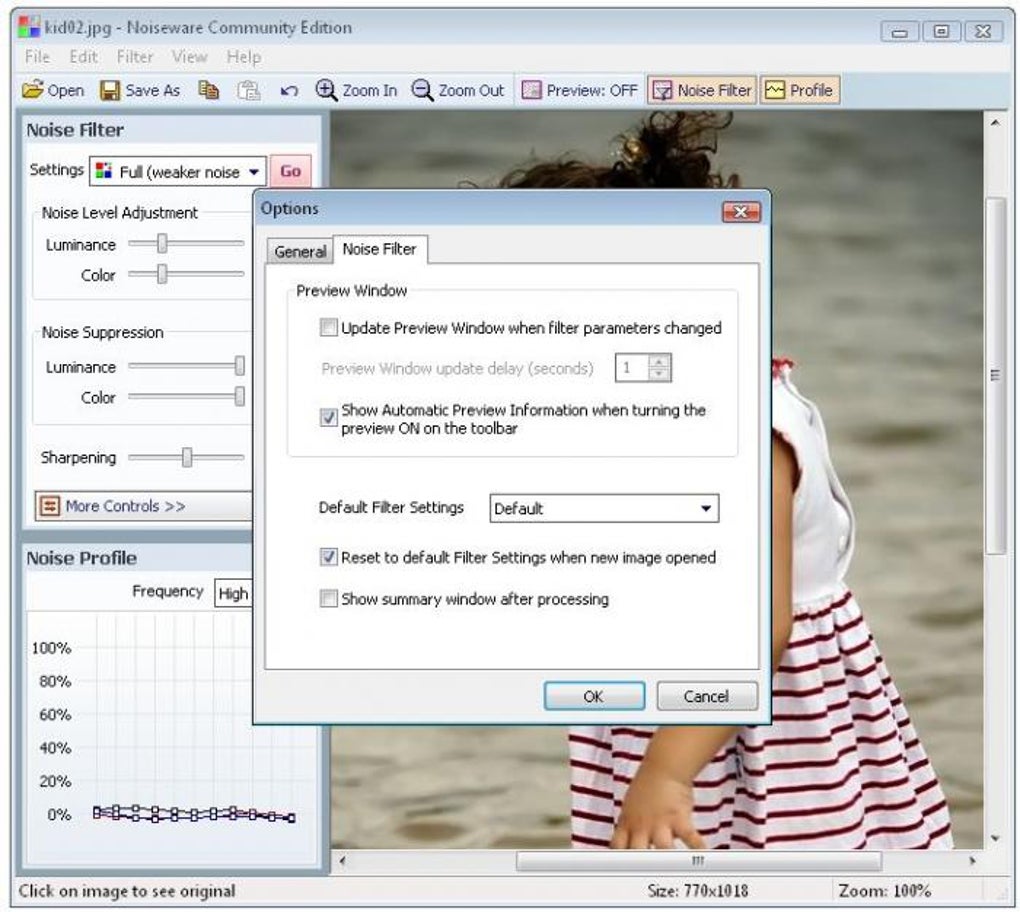Screen dimensions: 1020x912
Task: Toggle the Noise Filter toolbar button
Action: [x=702, y=90]
